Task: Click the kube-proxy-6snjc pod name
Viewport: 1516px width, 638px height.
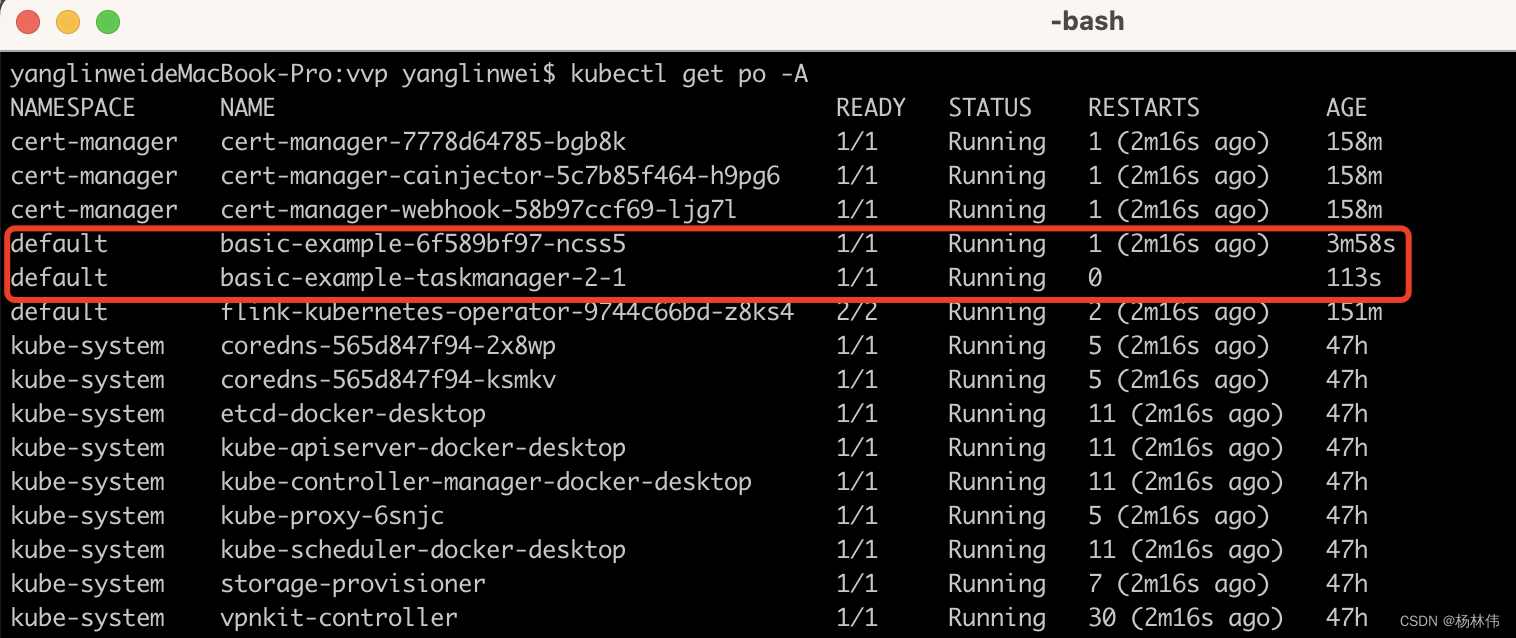Action: pos(332,516)
